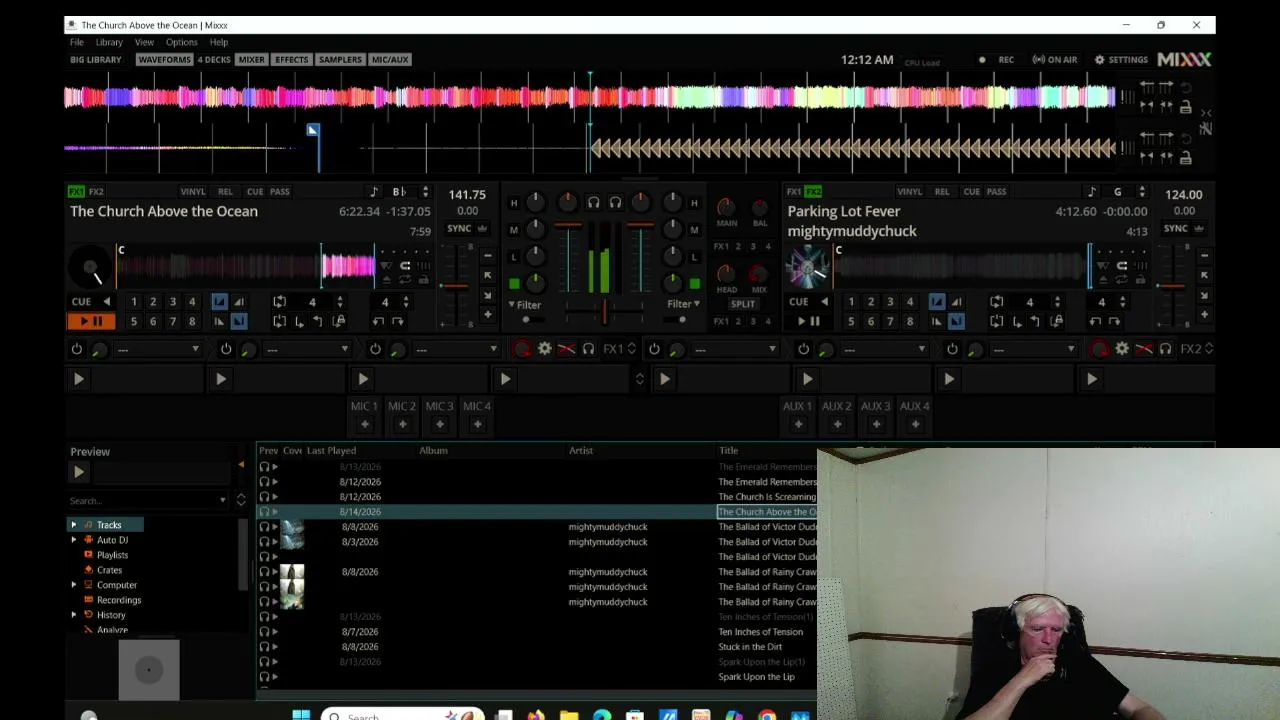
Task: Toggle VINYL mode on the left deck
Action: (x=193, y=192)
